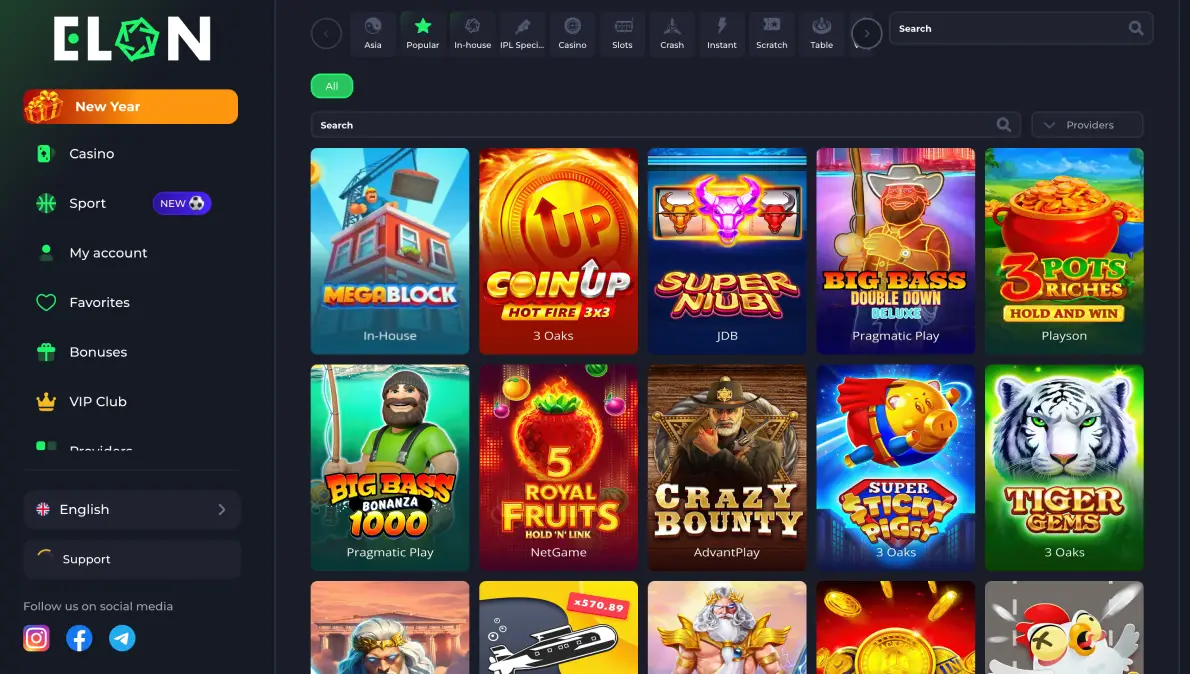The image size is (1190, 674).
Task: Click the My account person icon
Action: tap(46, 253)
